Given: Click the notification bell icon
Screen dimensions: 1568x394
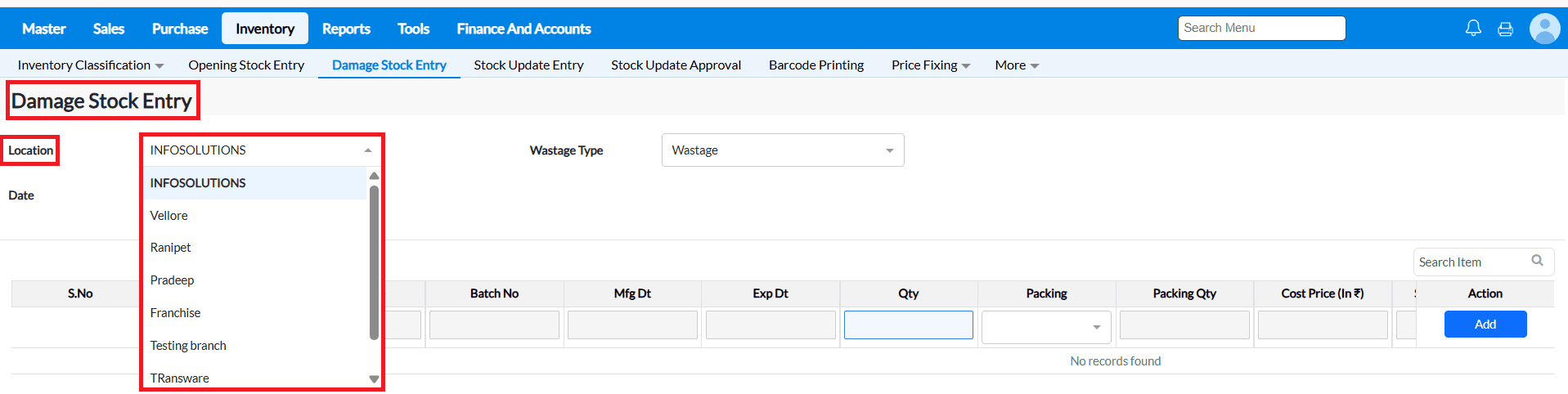Looking at the screenshot, I should 1473,29.
